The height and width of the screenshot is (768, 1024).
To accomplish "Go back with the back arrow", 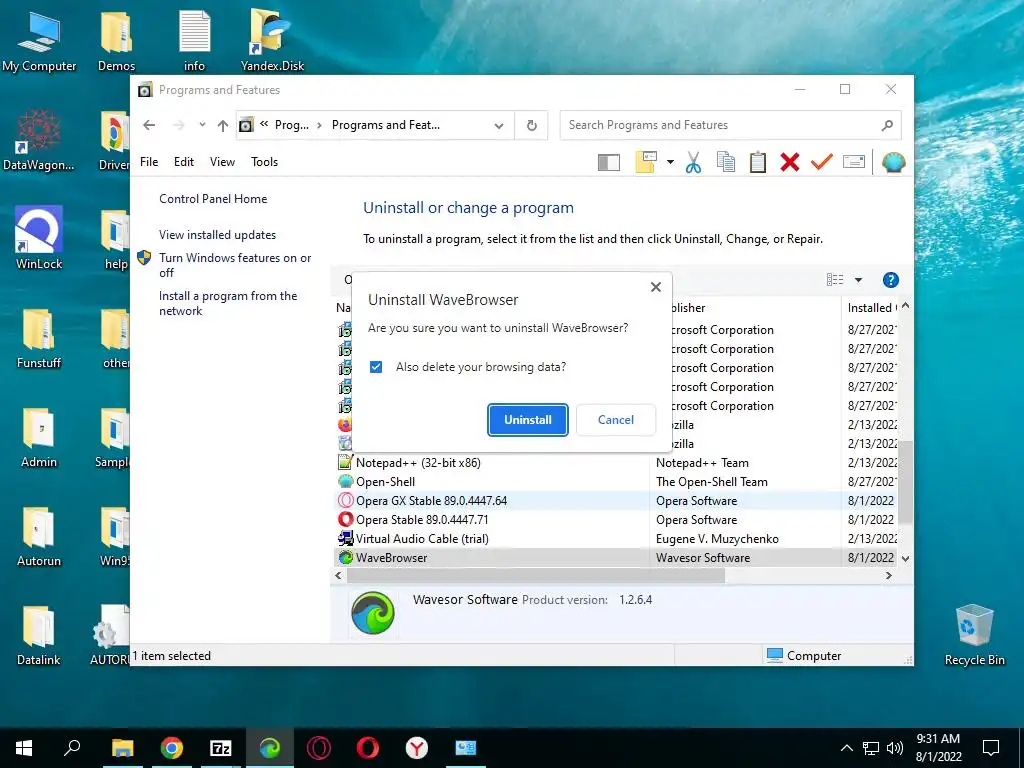I will coord(150,125).
